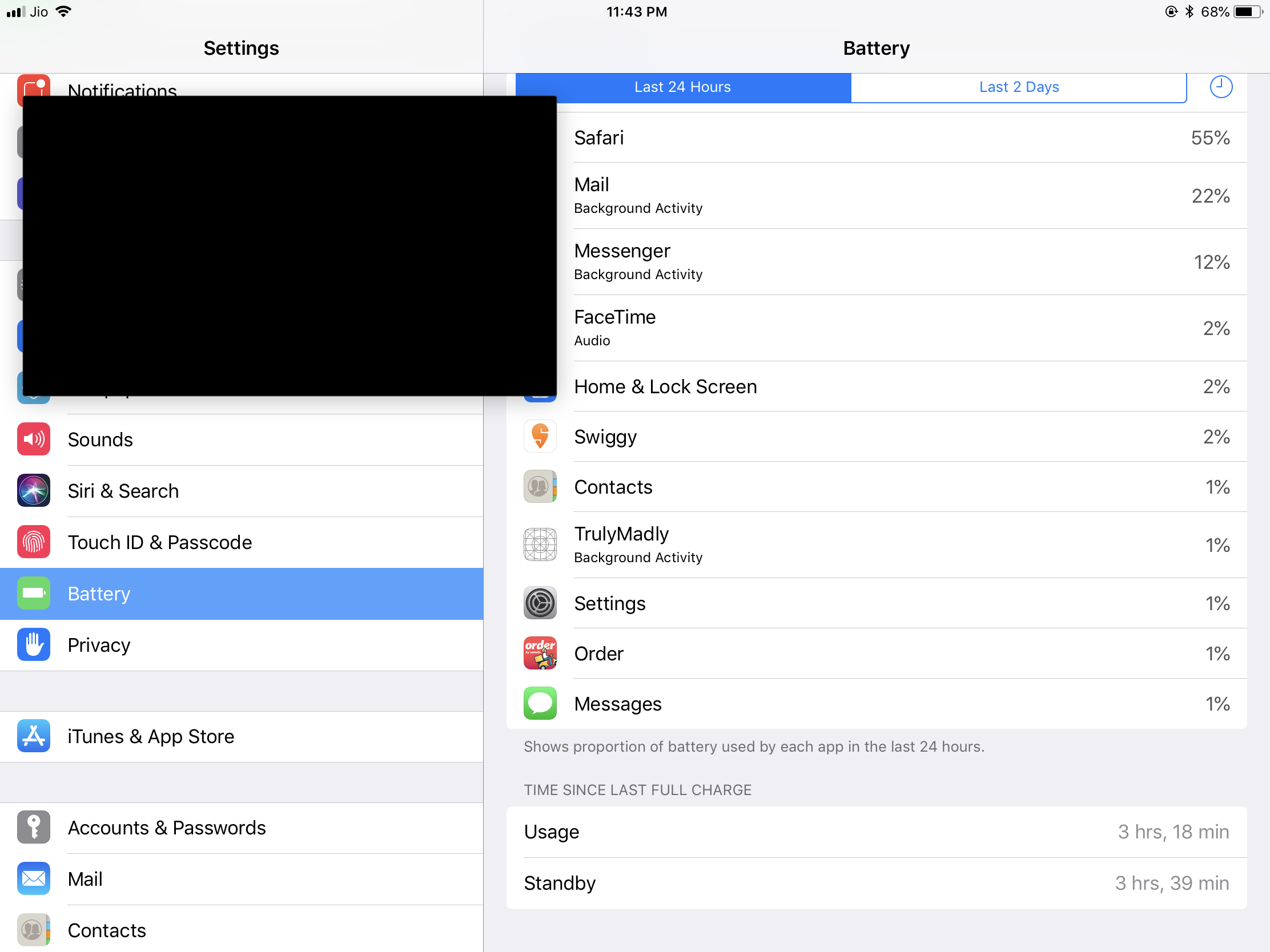The image size is (1270, 952).
Task: Switch to Last 24 Hours tab
Action: (x=683, y=87)
